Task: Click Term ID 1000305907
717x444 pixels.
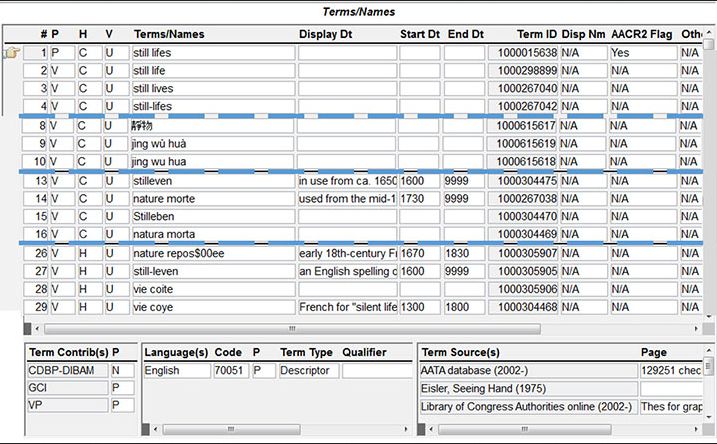Action: pos(523,254)
